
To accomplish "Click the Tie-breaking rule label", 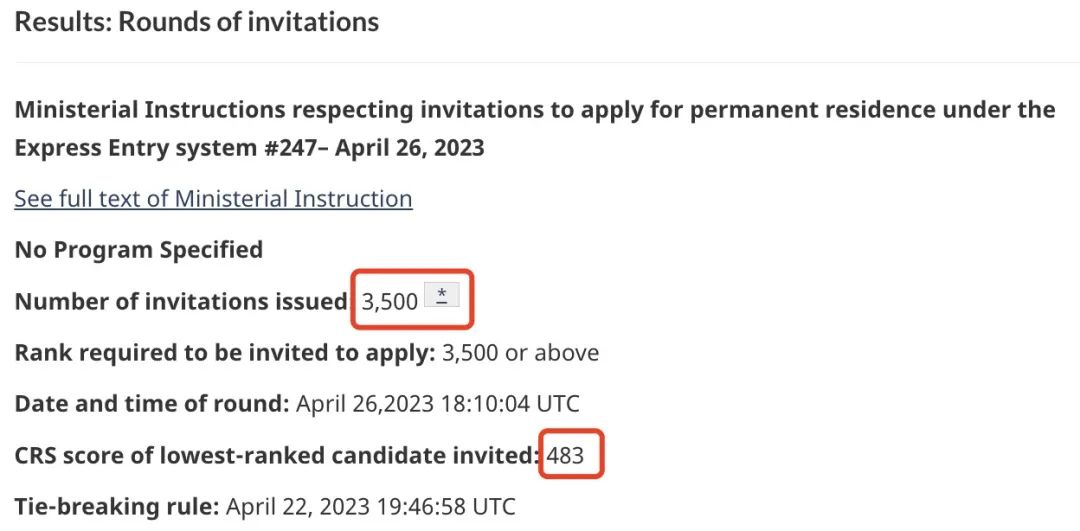I will (x=117, y=507).
